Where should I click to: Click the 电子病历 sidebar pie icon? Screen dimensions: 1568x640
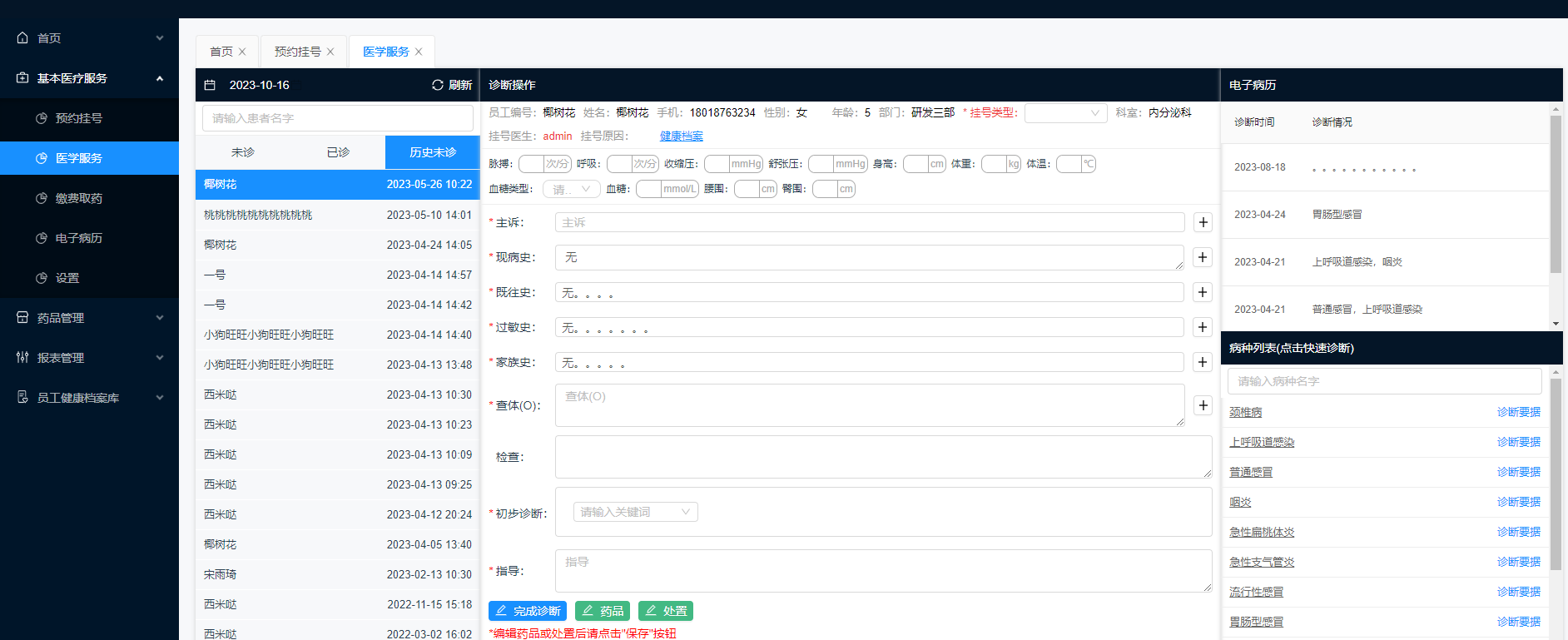pyautogui.click(x=42, y=238)
